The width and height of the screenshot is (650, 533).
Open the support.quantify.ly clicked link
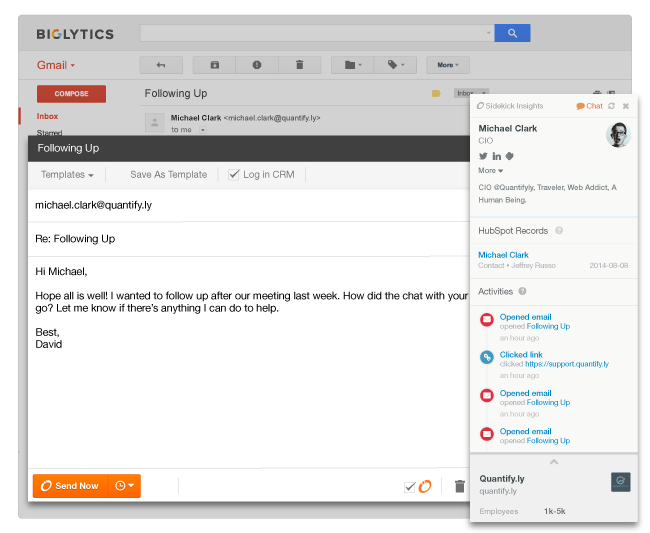coord(565,365)
